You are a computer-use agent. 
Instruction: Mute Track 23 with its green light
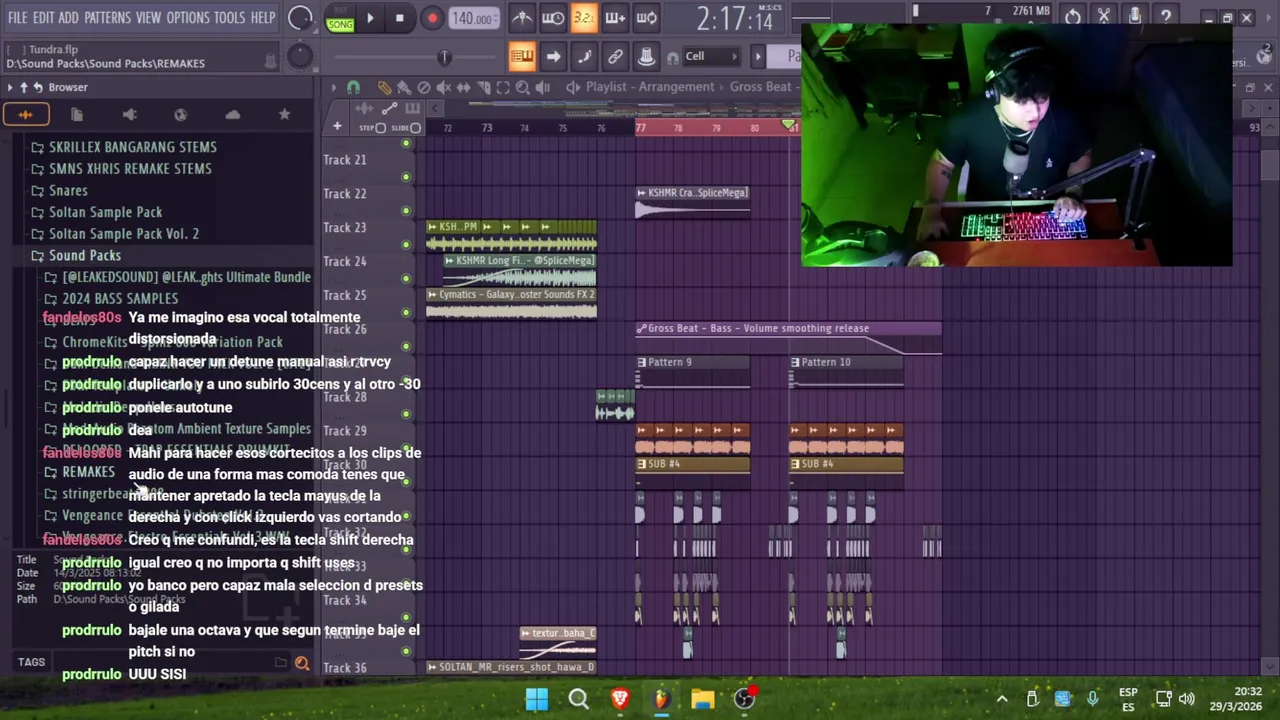pyautogui.click(x=406, y=244)
